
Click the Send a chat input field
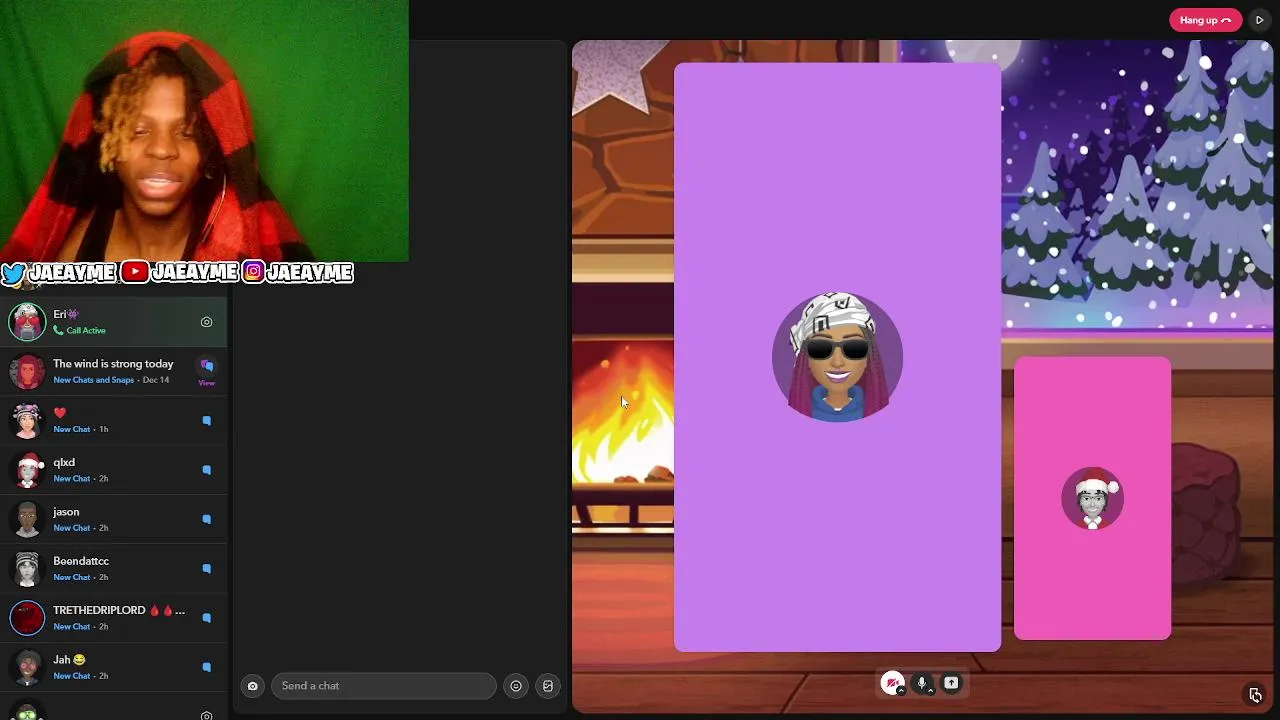(x=384, y=686)
